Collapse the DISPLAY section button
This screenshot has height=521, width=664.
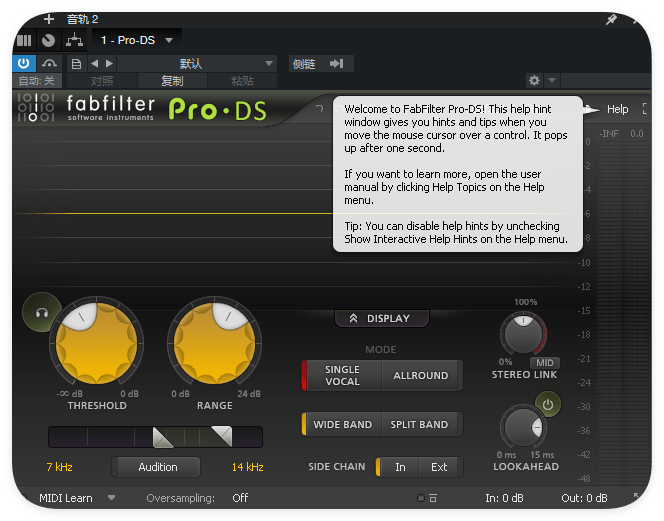pyautogui.click(x=382, y=319)
